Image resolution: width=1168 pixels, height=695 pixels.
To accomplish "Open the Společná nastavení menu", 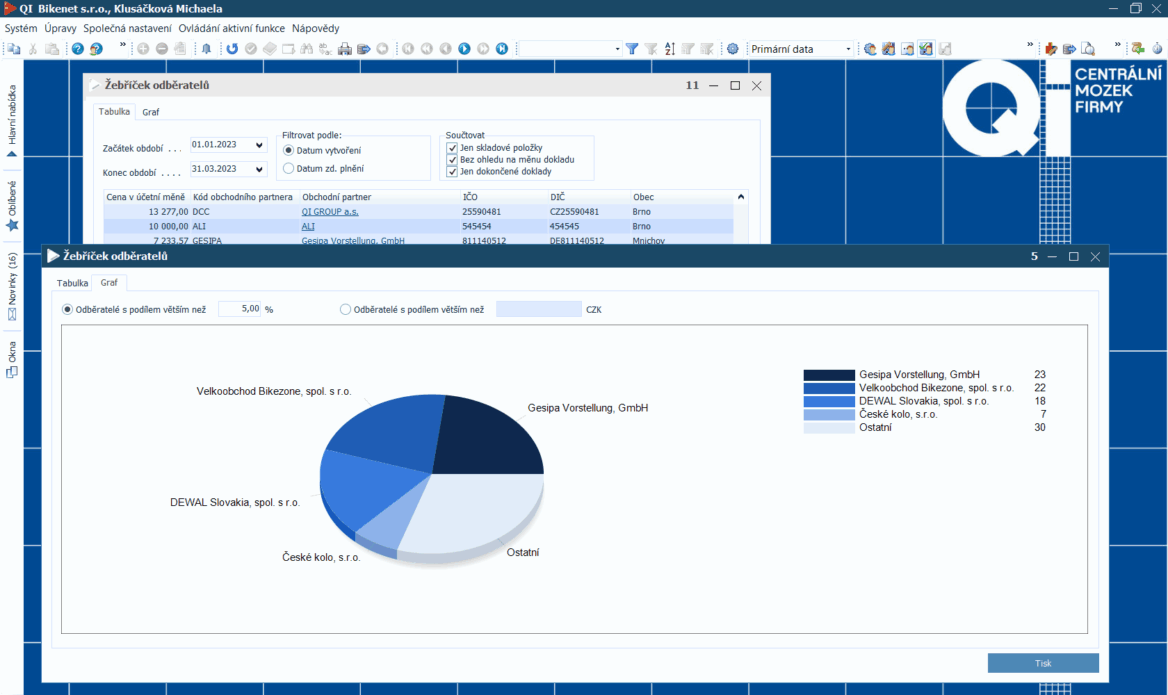I will [x=127, y=29].
